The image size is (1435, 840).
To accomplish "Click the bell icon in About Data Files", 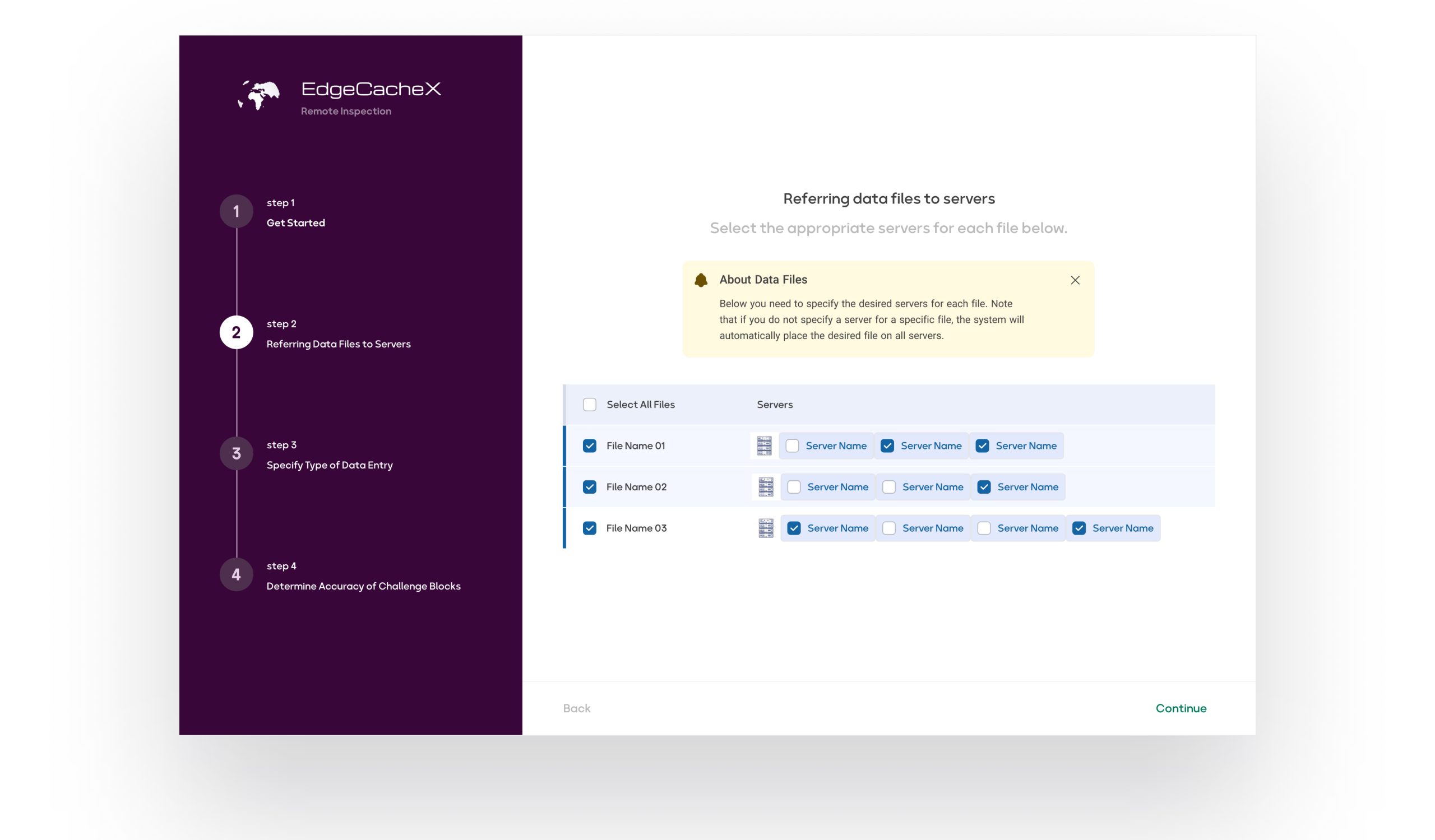I will [701, 280].
